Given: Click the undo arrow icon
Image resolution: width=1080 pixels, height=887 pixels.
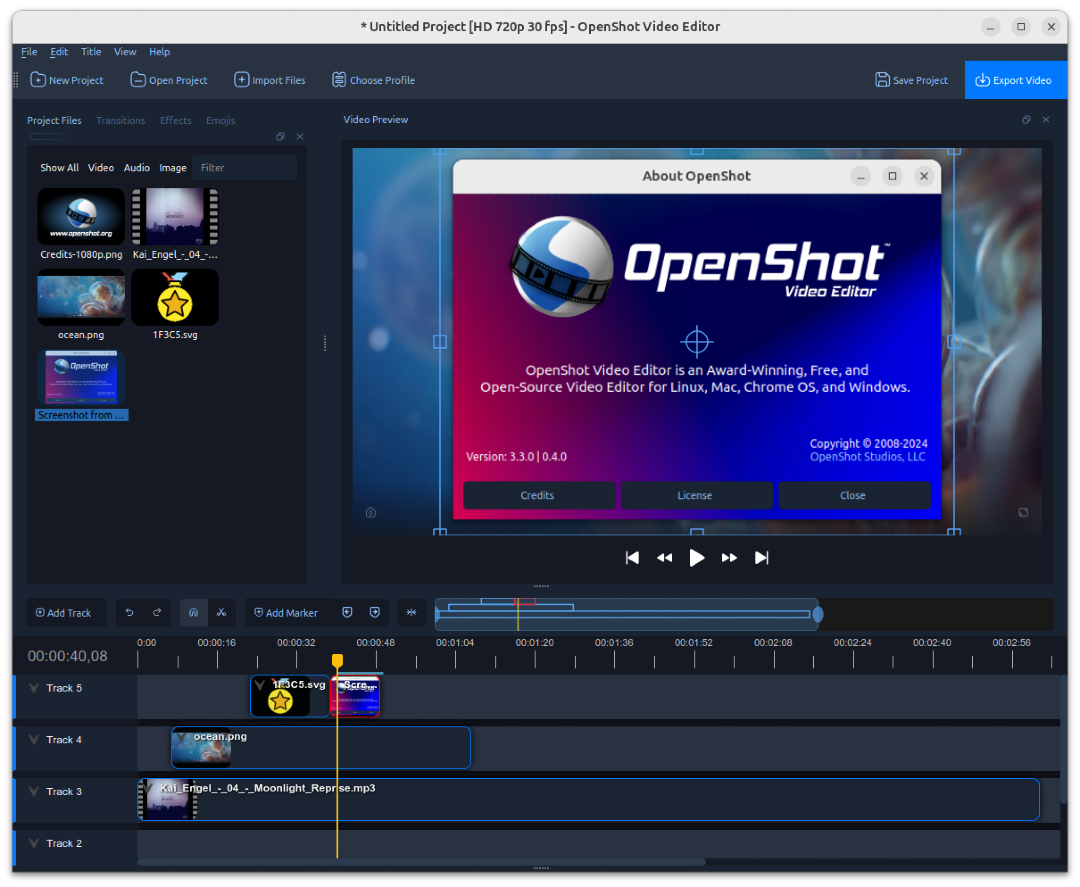Looking at the screenshot, I should [129, 612].
